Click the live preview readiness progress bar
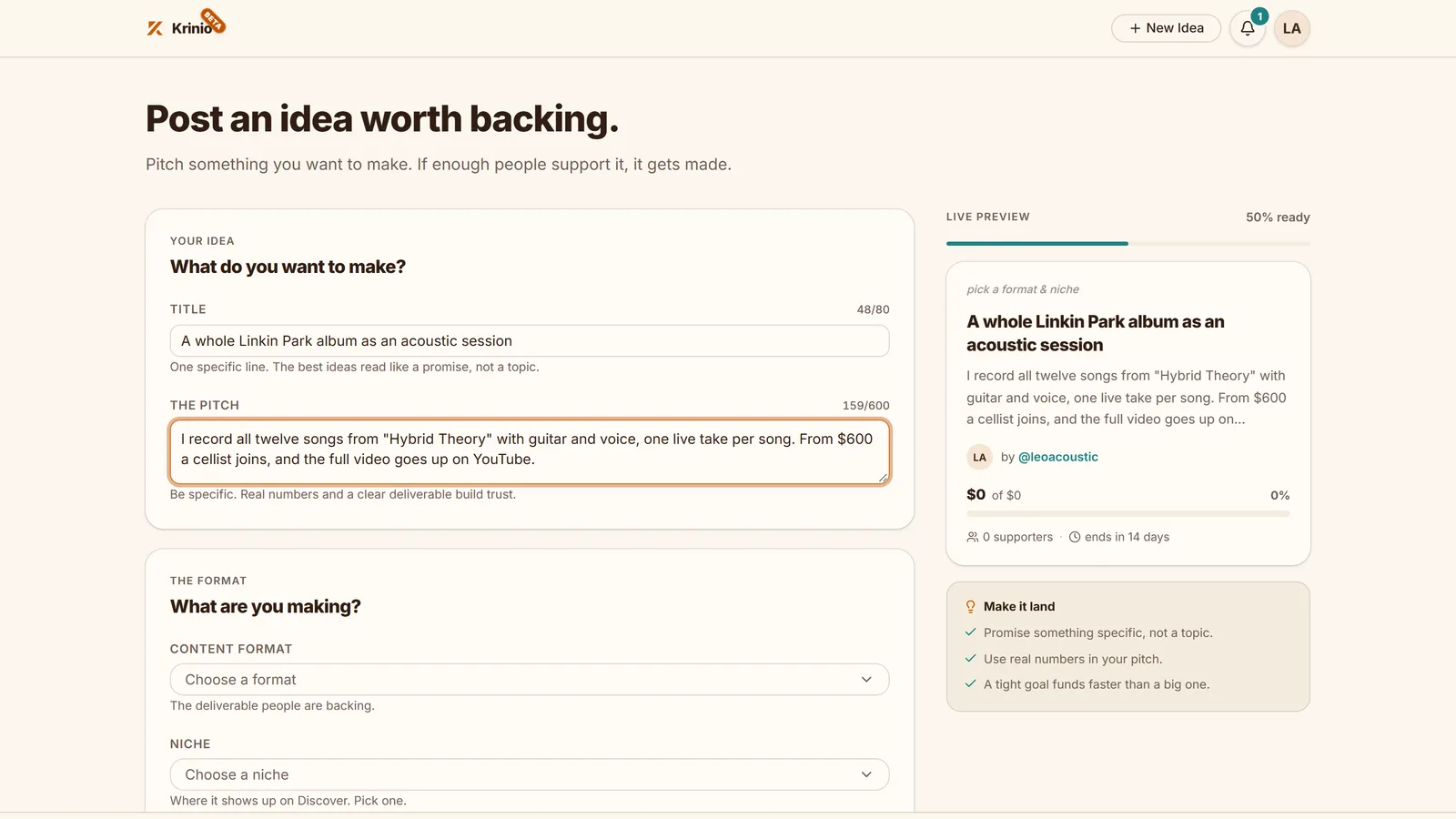Image resolution: width=1456 pixels, height=819 pixels. 1128,244
